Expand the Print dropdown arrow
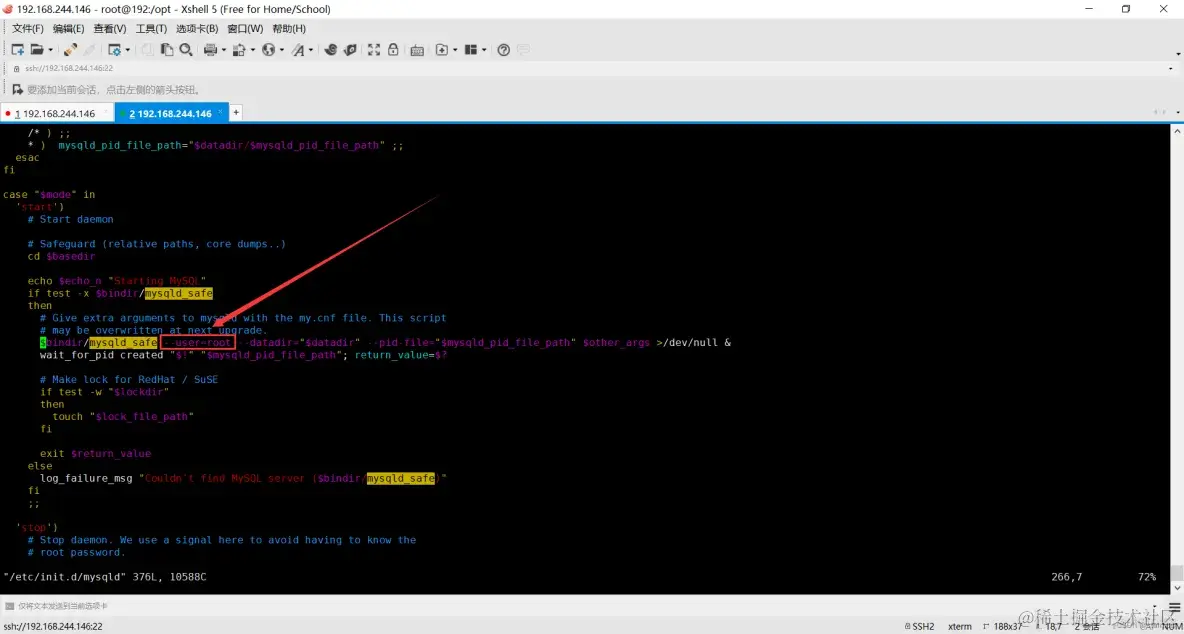The width and height of the screenshot is (1184, 634). pyautogui.click(x=224, y=50)
